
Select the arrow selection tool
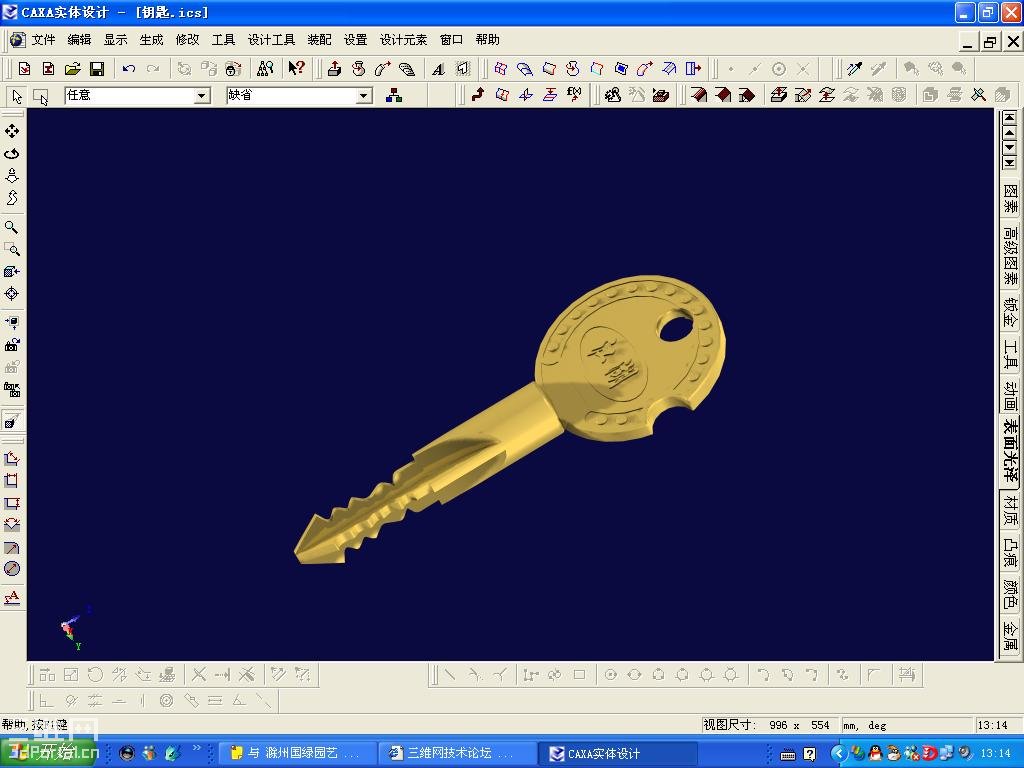[x=16, y=96]
